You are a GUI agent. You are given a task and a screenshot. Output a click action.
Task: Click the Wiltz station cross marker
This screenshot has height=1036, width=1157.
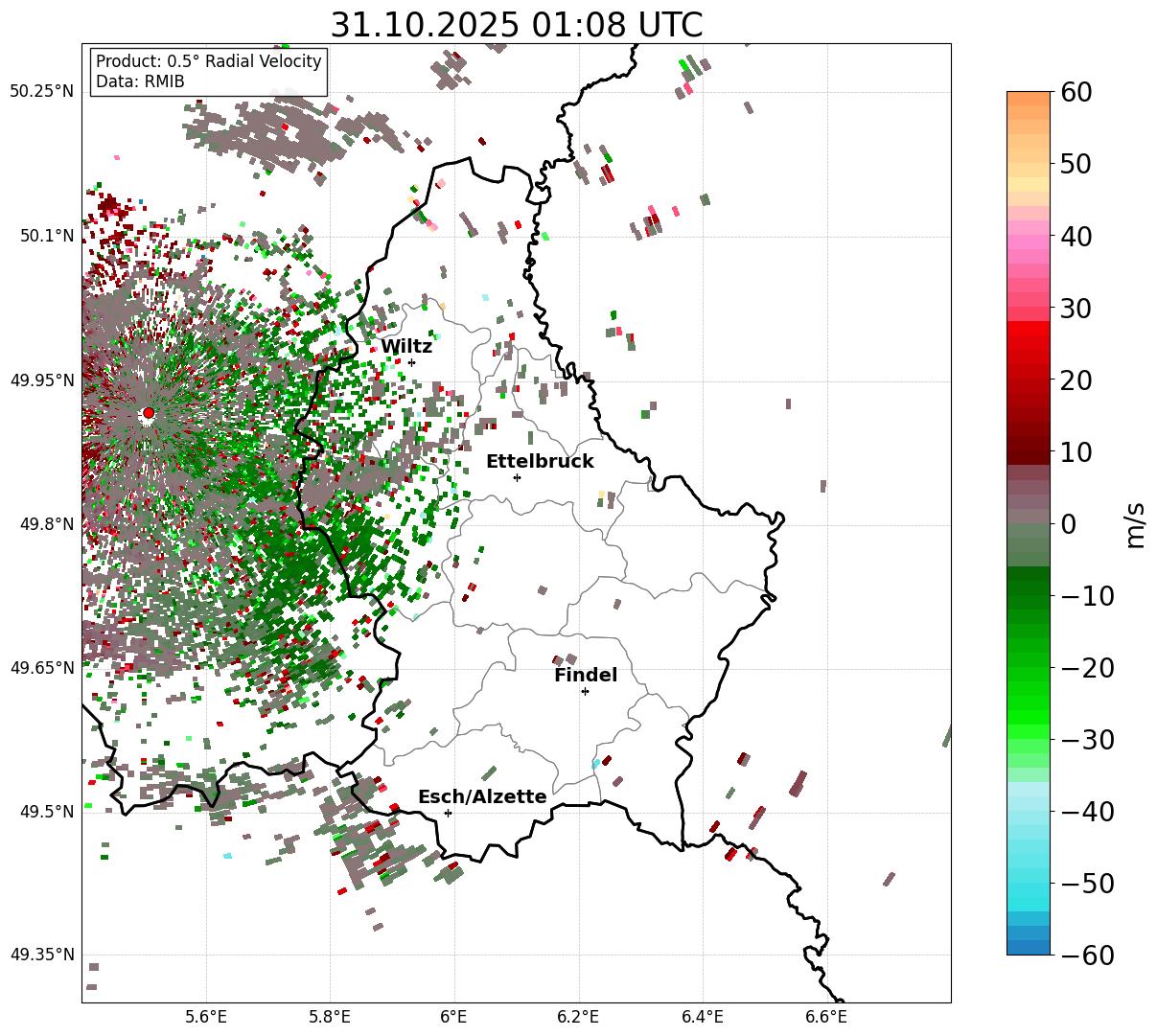click(411, 362)
